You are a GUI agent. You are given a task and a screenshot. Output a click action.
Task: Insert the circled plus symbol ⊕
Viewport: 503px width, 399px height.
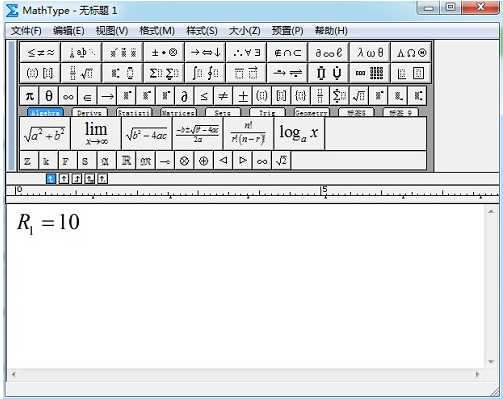coord(204,161)
